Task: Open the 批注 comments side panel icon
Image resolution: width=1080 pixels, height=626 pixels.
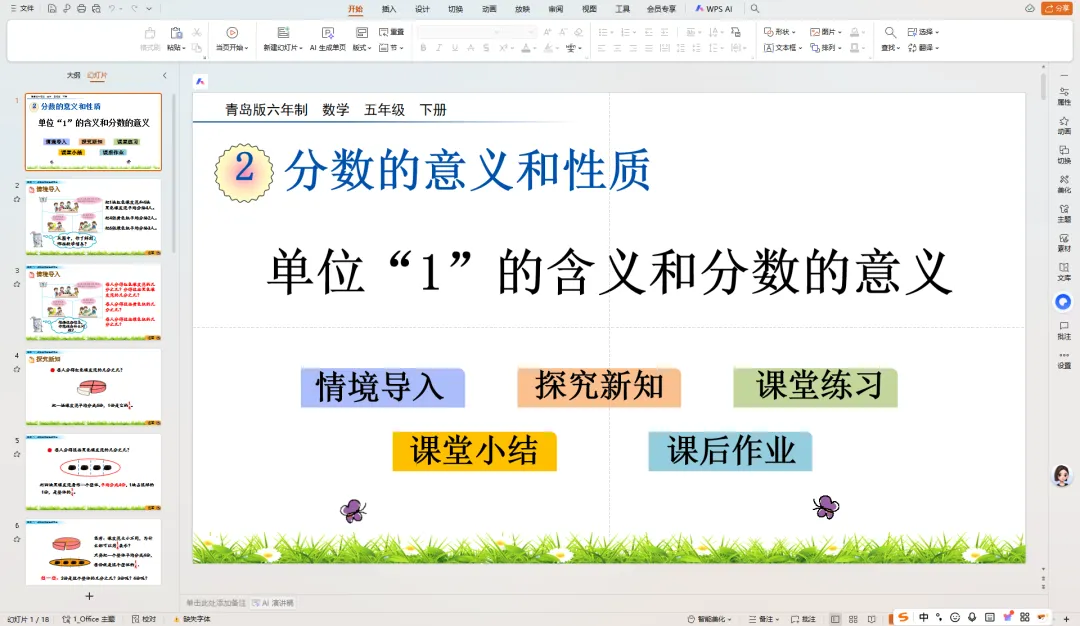Action: click(1064, 330)
